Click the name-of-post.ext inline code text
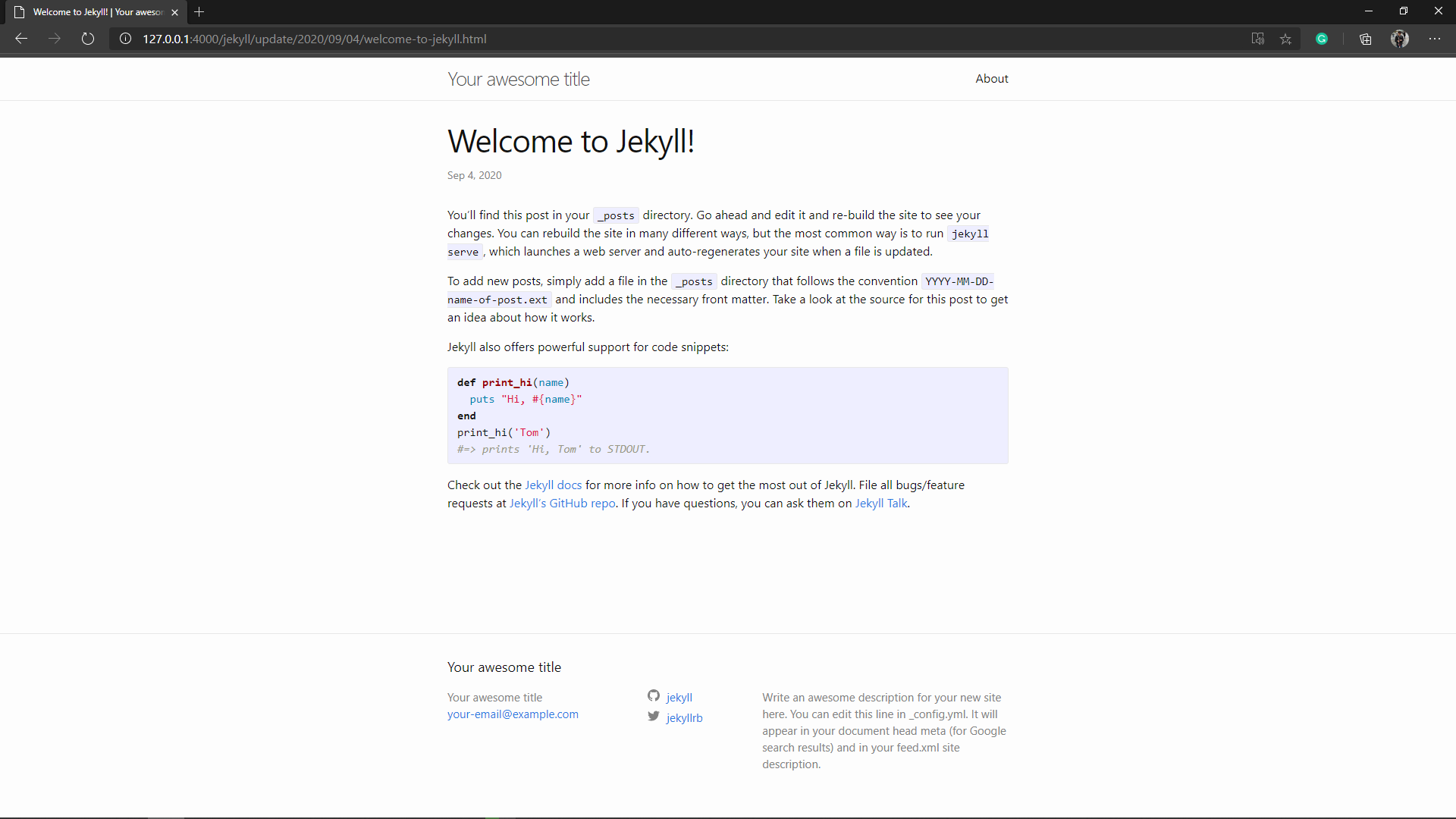This screenshot has width=1456, height=819. click(x=497, y=300)
